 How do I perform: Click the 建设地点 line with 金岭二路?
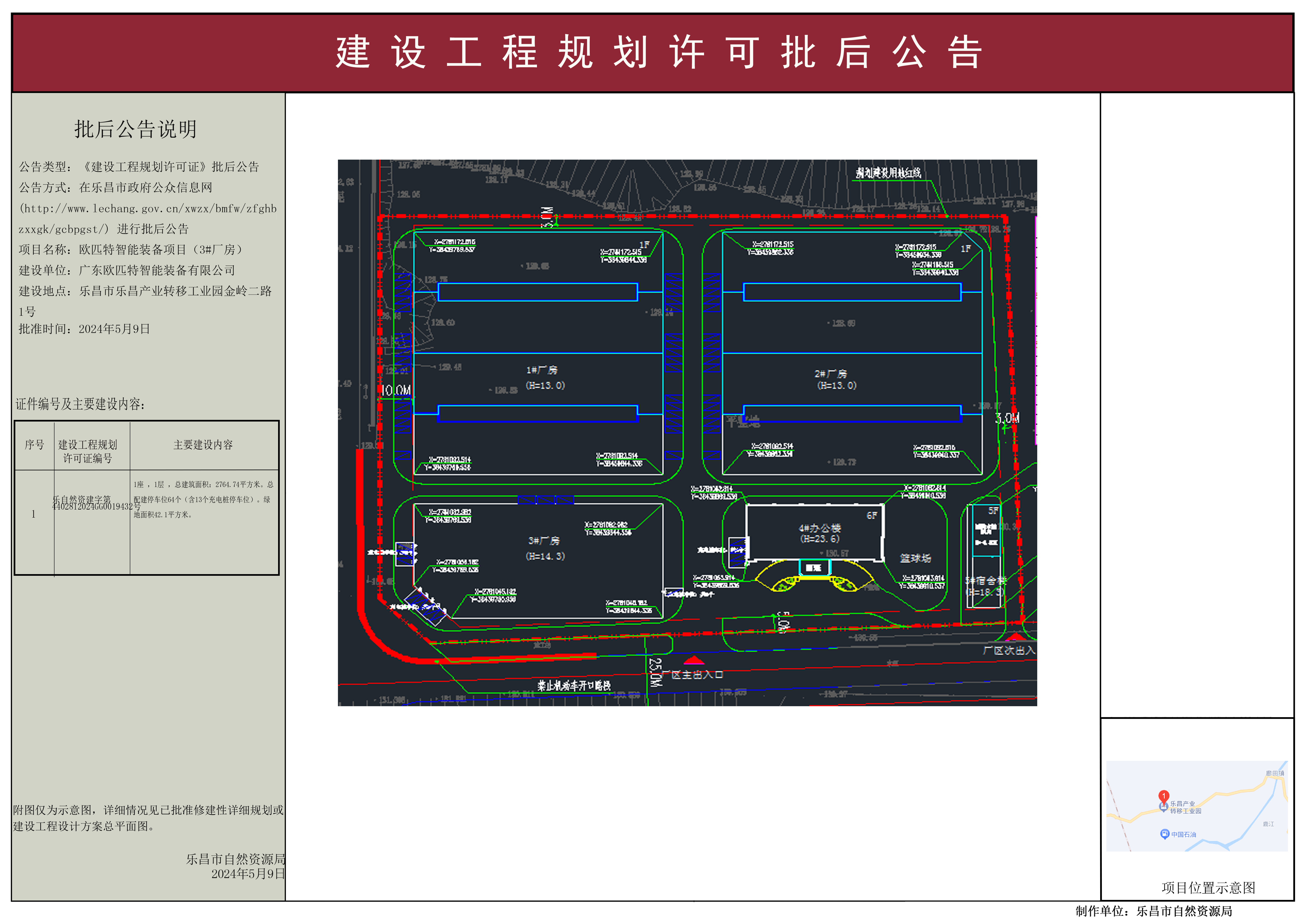[x=145, y=301]
